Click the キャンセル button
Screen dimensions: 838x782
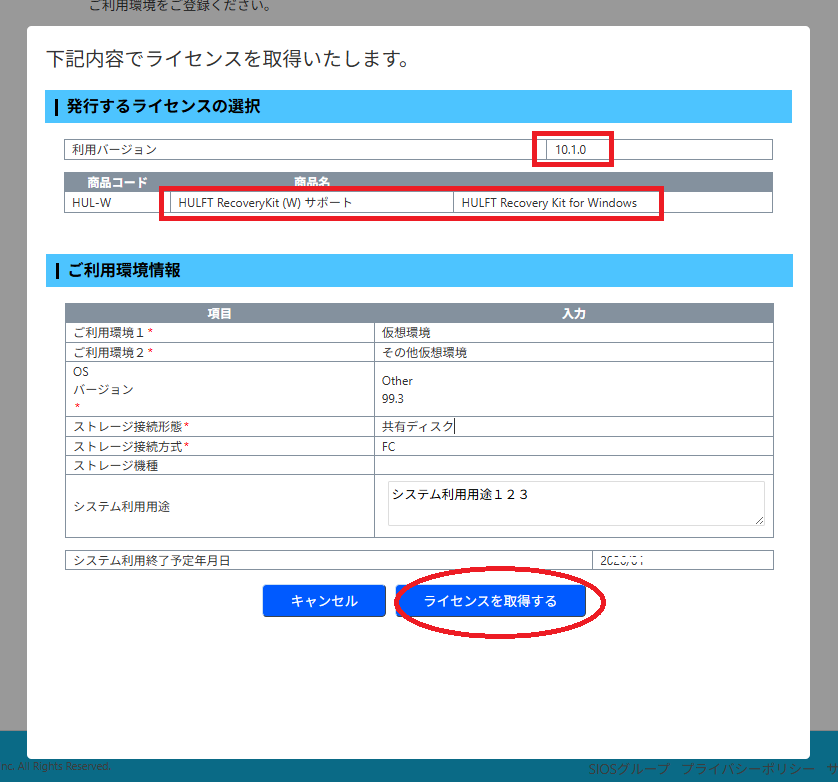click(324, 601)
